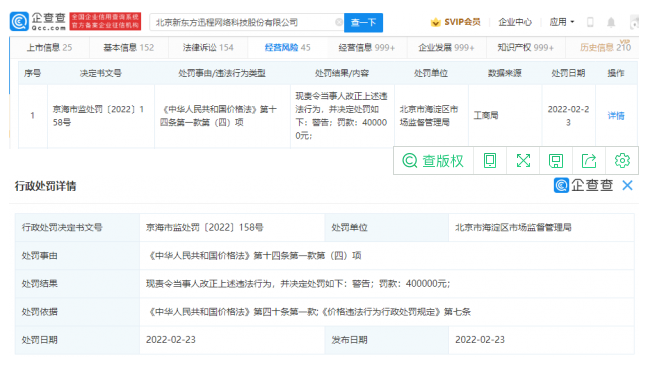Click the 行政处罚详情 heading

pyautogui.click(x=45, y=186)
